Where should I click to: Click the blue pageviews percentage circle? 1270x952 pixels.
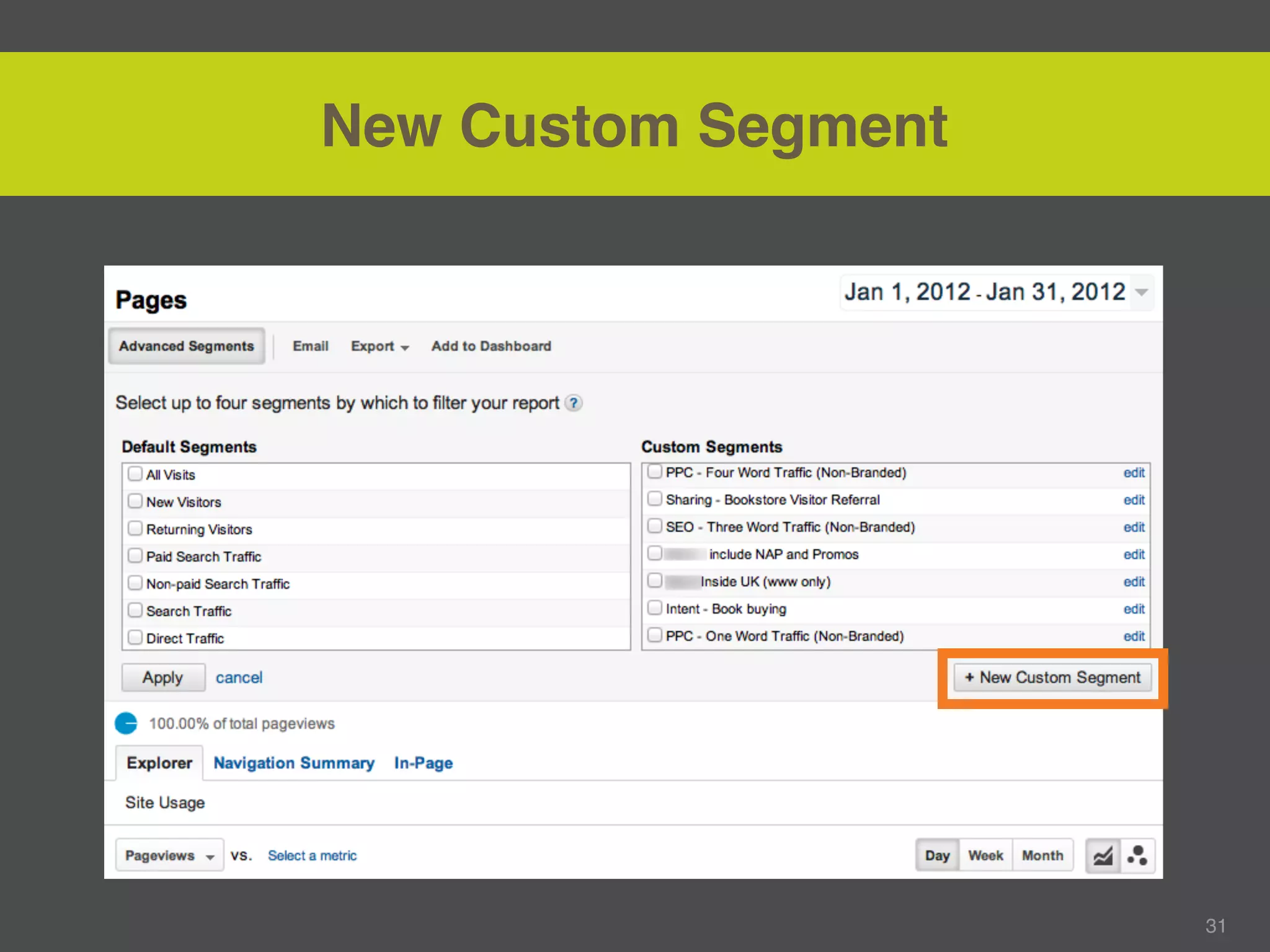pyautogui.click(x=126, y=723)
